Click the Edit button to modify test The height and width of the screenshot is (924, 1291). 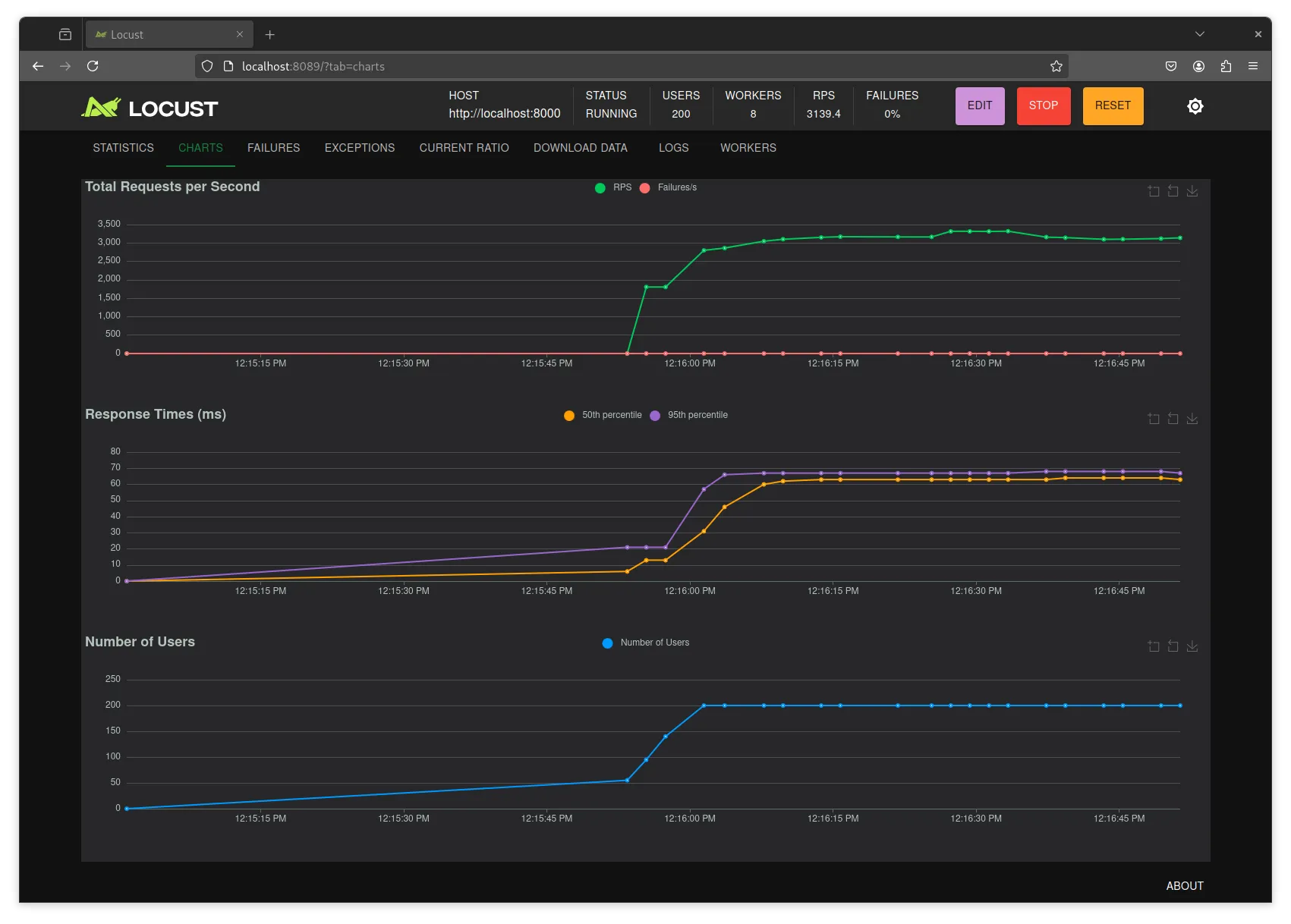coord(980,106)
